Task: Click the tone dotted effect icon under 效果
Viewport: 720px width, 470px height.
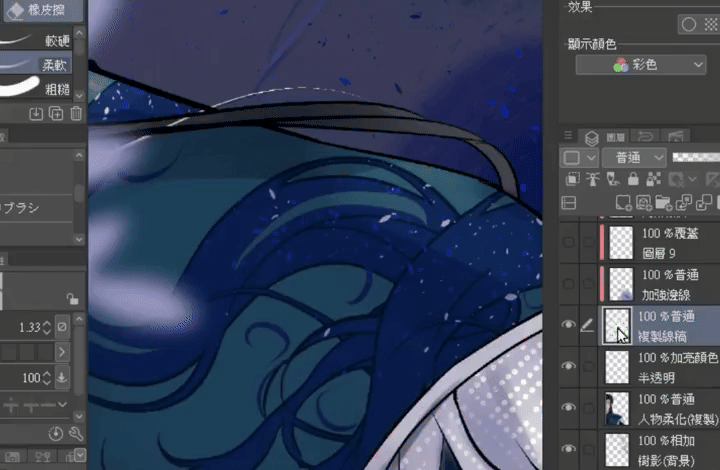Action: tap(711, 24)
